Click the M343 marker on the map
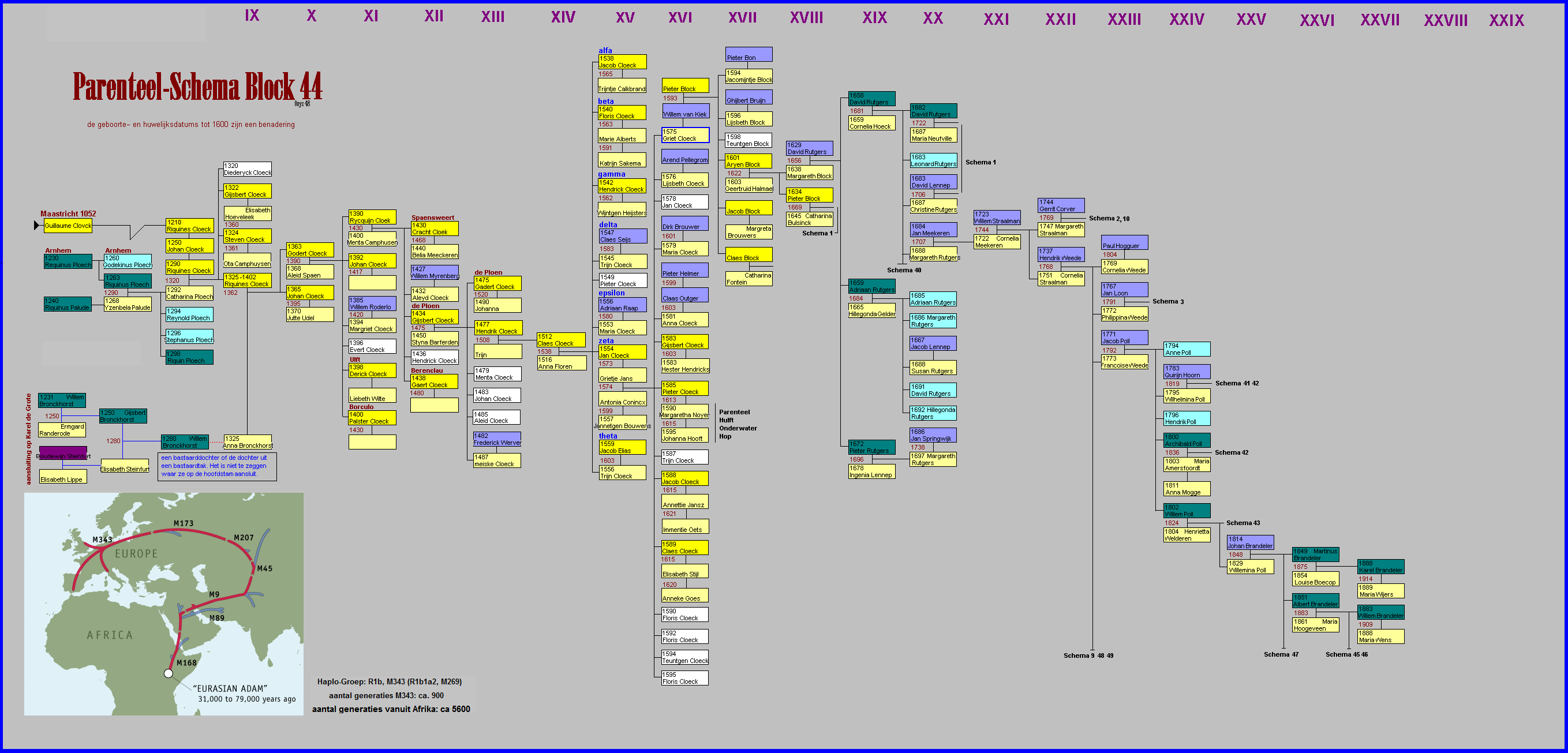 (x=102, y=540)
